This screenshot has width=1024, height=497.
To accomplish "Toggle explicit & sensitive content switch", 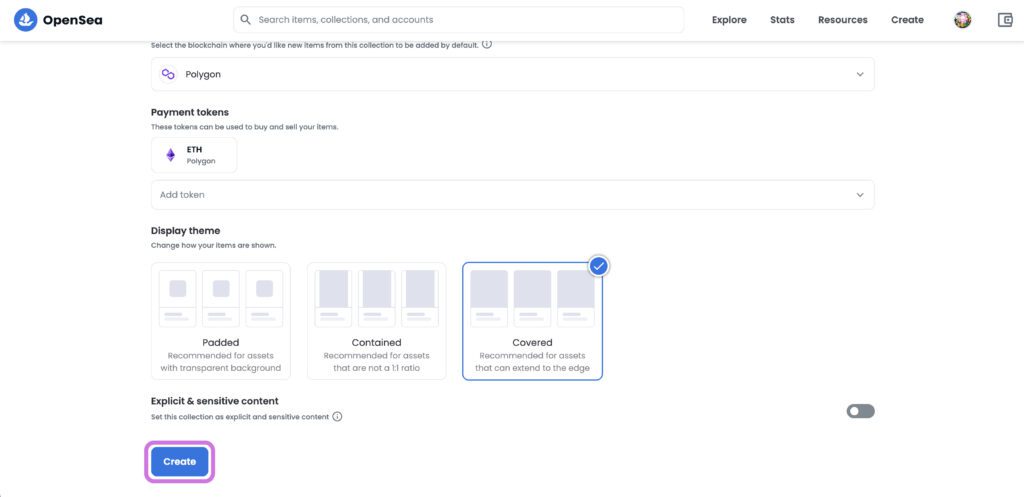I will tap(860, 411).
